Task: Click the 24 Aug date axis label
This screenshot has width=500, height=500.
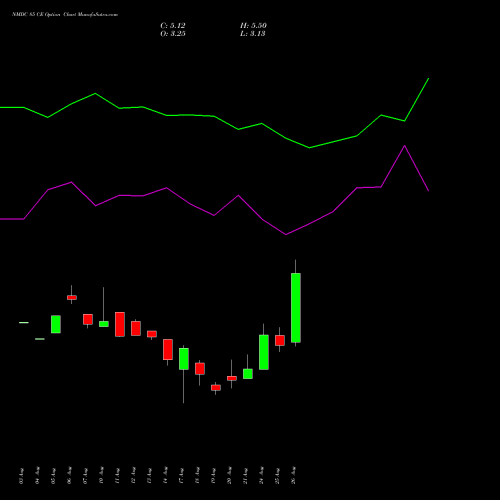Action: coord(261,476)
